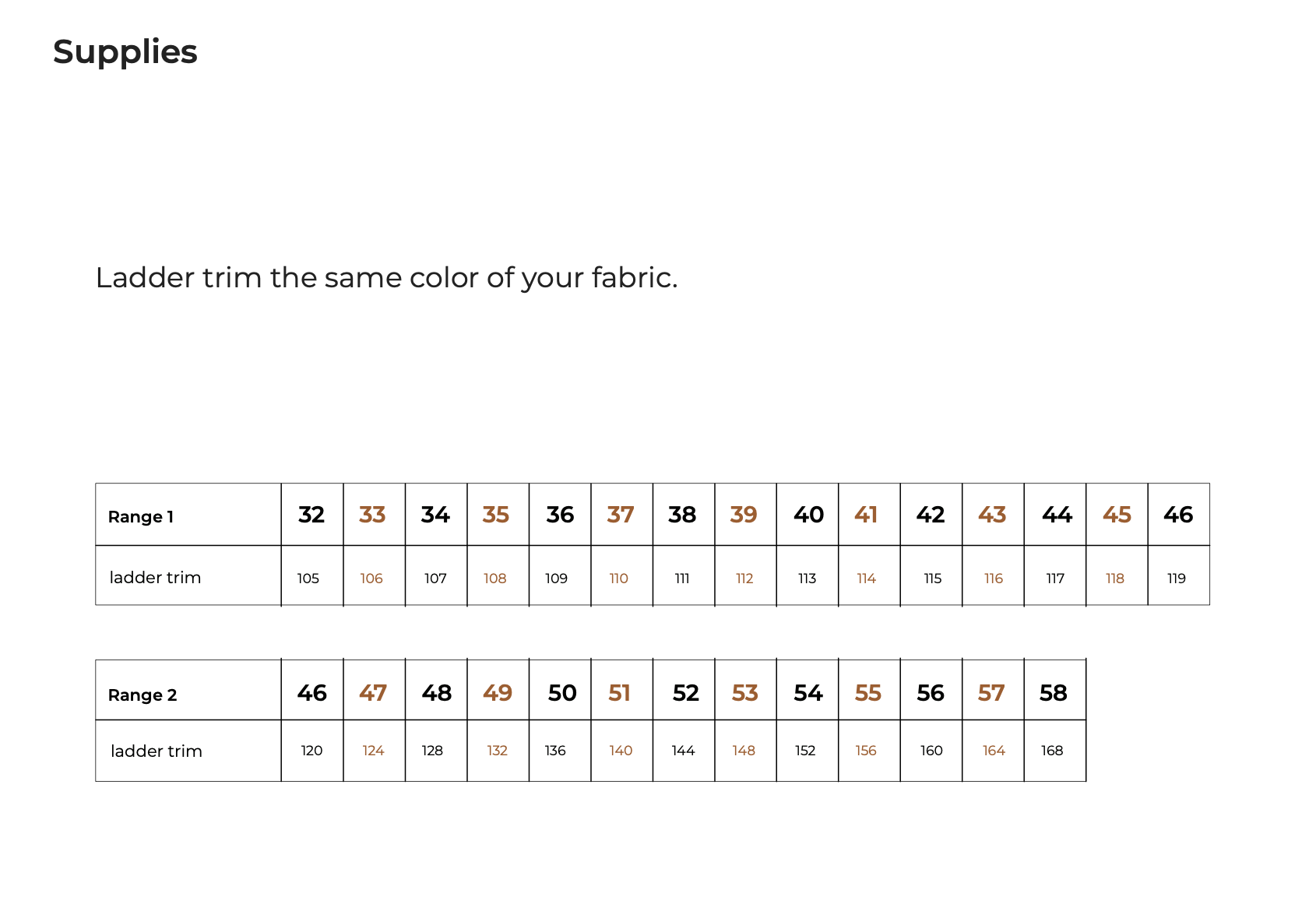Image resolution: width=1316 pixels, height=897 pixels.
Task: Click the ladder trim label under Range 1
Action: 155,578
